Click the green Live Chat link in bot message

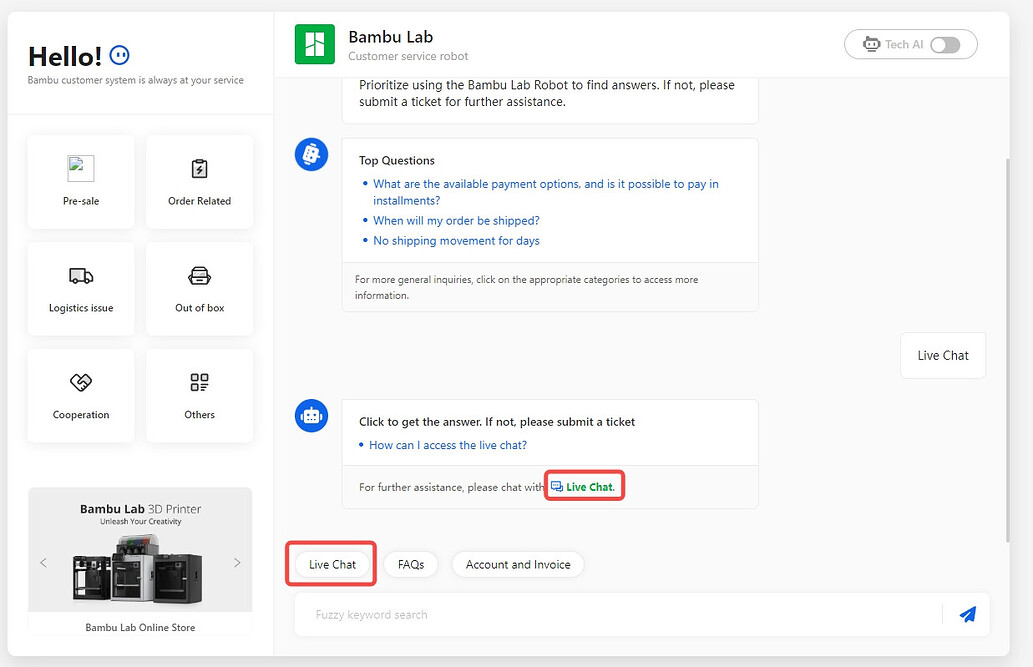pyautogui.click(x=590, y=486)
